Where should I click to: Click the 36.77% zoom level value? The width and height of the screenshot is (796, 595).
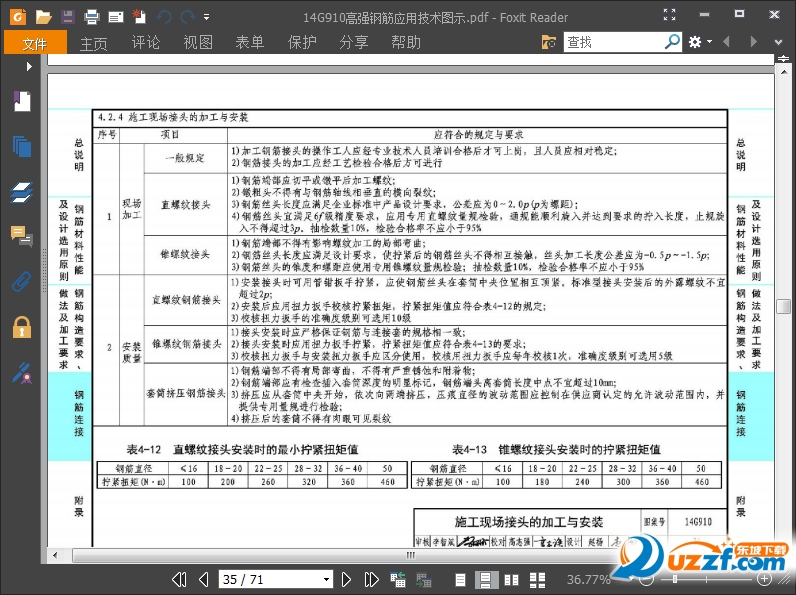[x=588, y=579]
